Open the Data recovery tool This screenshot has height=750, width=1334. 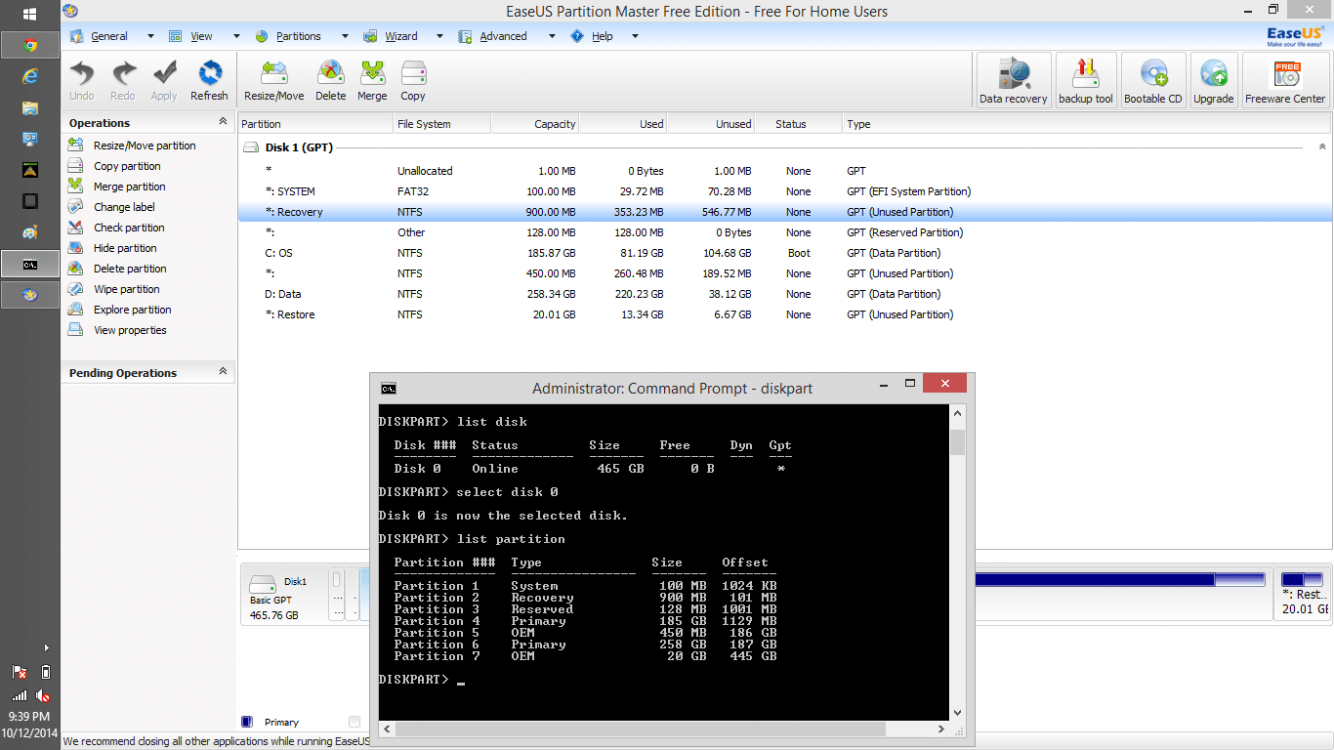1013,80
